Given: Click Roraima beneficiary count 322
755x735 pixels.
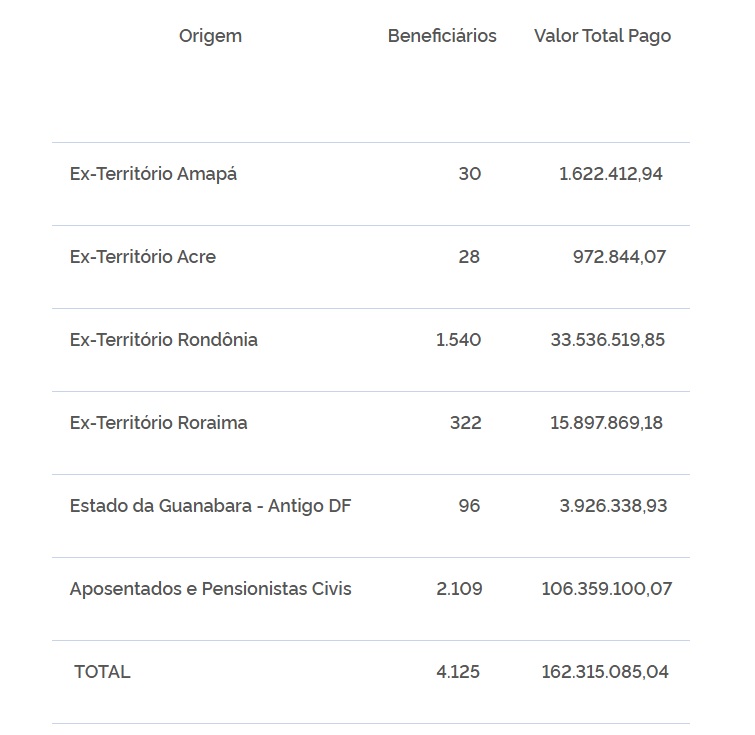Looking at the screenshot, I should tap(465, 423).
